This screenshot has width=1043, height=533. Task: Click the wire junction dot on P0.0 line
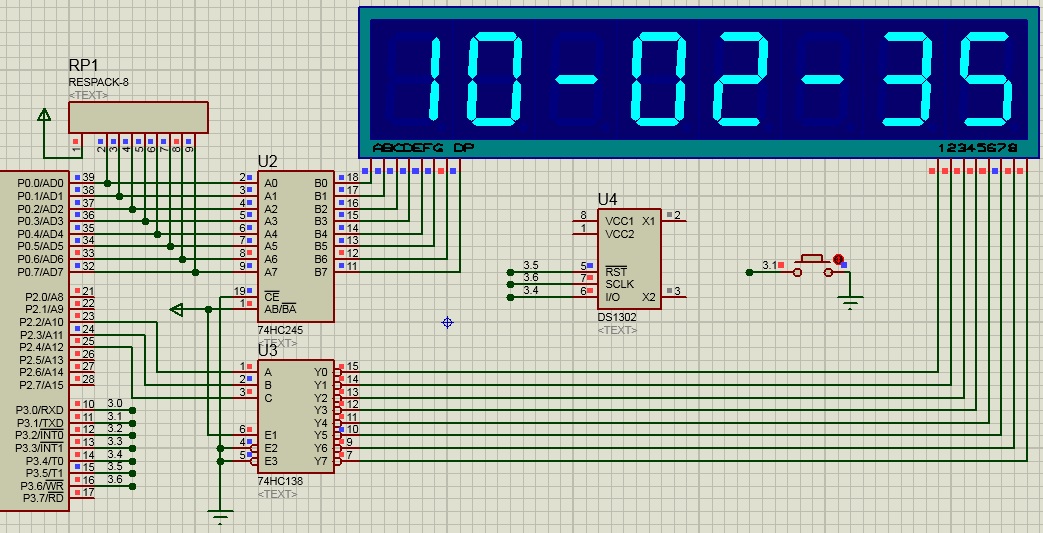(107, 183)
